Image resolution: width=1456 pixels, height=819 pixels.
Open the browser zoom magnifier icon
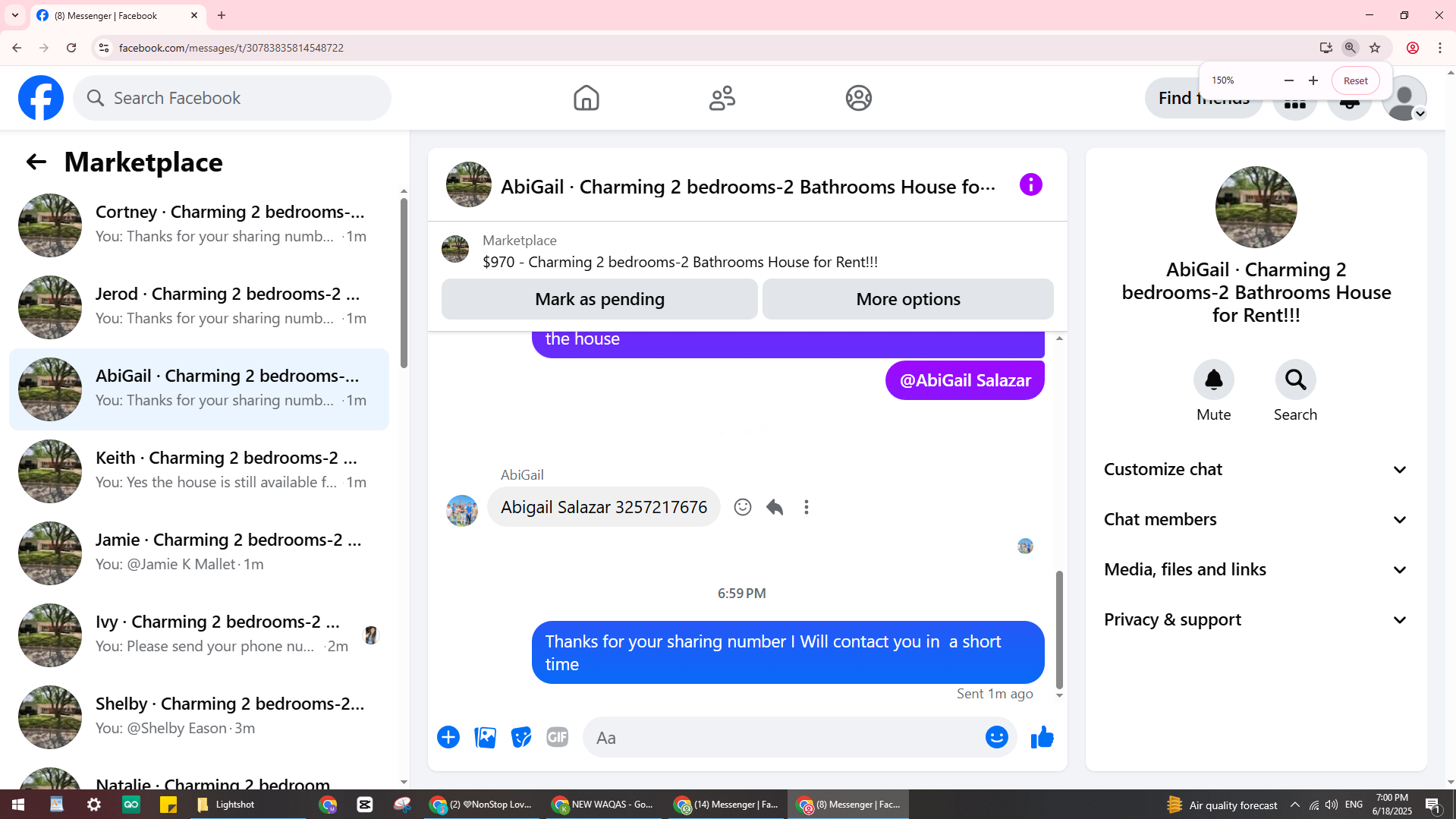pyautogui.click(x=1351, y=48)
